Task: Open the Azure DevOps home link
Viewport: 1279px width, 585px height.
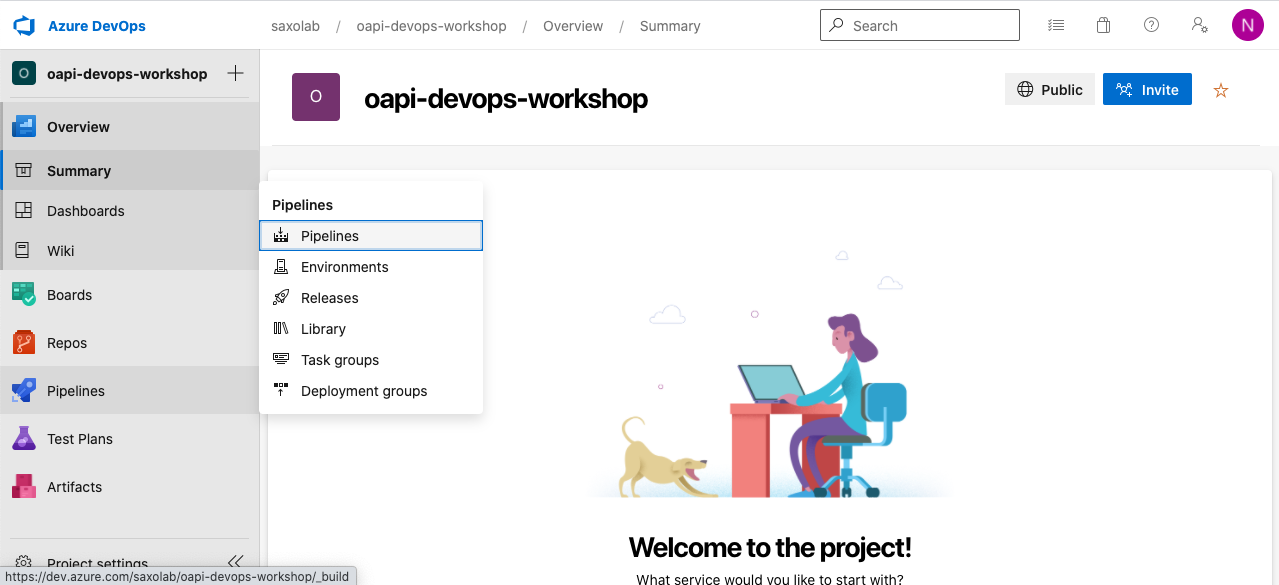Action: click(96, 26)
